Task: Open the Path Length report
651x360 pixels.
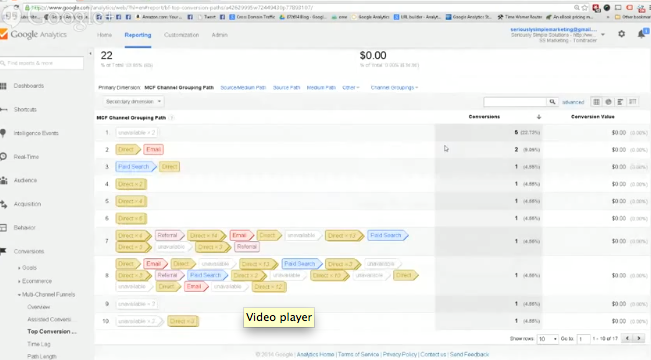Action: (42, 356)
